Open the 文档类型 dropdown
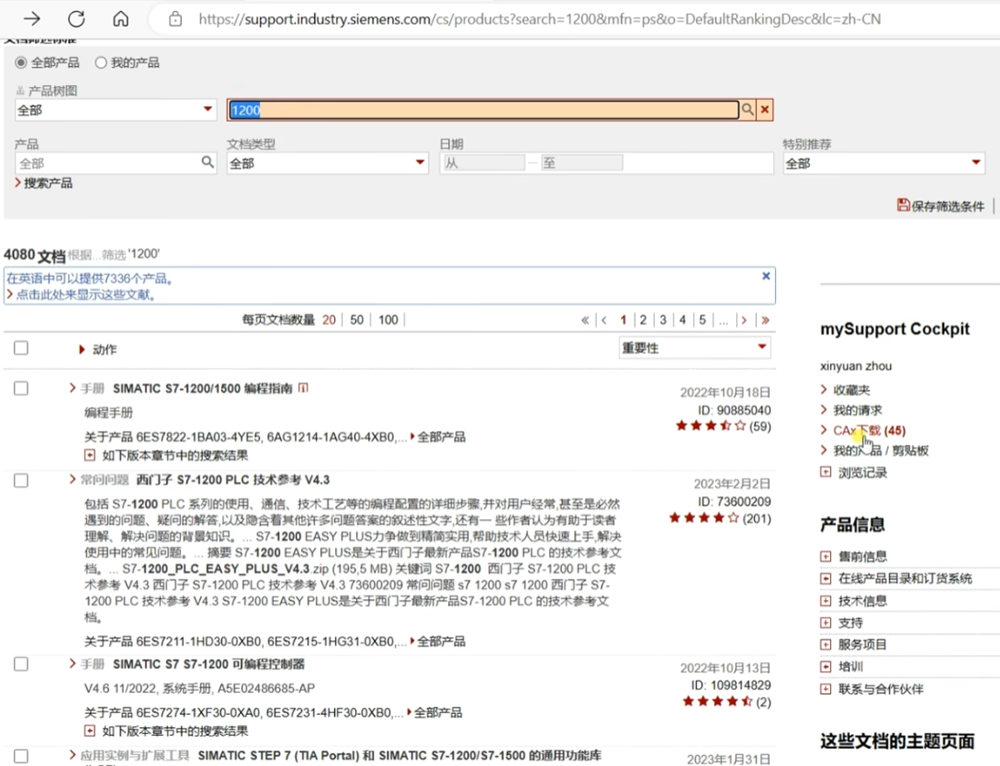Screen dimensions: 1000x766 (x=328, y=163)
